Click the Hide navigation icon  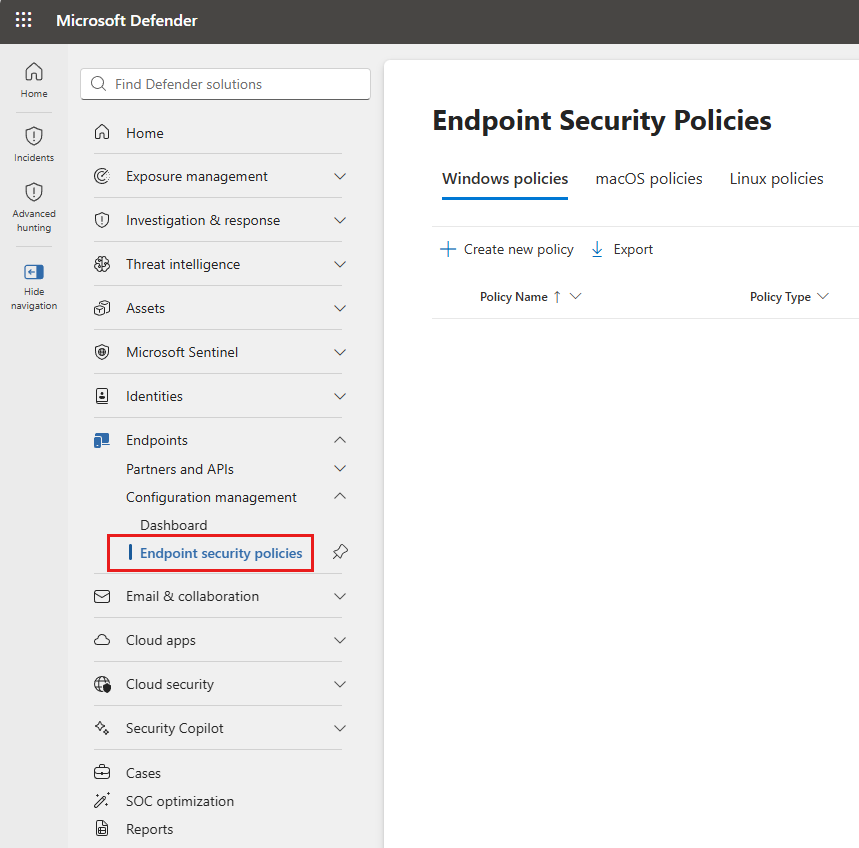34,272
